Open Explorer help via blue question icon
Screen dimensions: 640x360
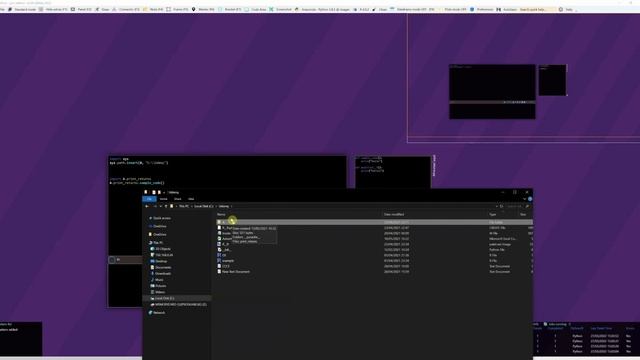(530, 199)
